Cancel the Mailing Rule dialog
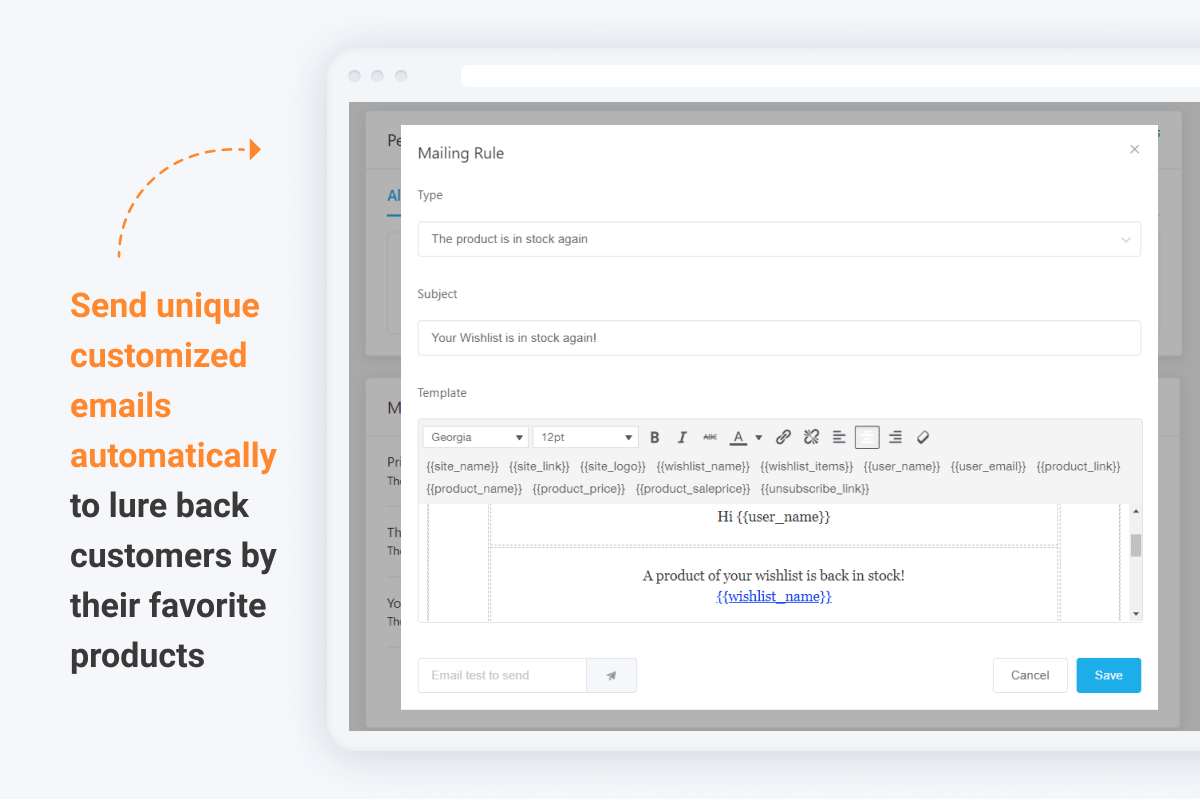Screen dimensions: 1200x799 click(x=1029, y=676)
